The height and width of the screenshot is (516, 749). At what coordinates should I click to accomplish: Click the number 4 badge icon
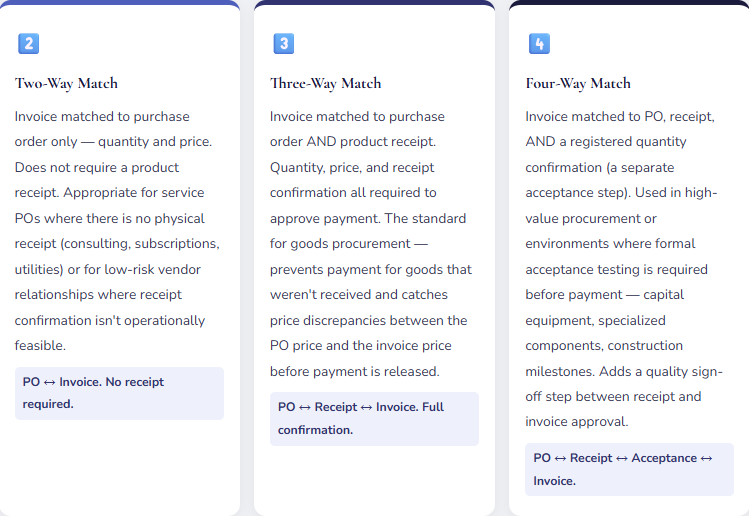pyautogui.click(x=539, y=44)
